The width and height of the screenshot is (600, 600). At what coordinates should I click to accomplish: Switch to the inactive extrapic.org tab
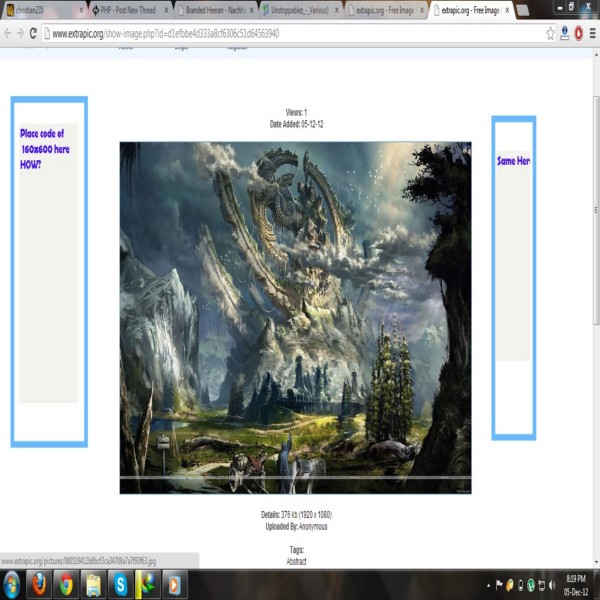click(385, 11)
